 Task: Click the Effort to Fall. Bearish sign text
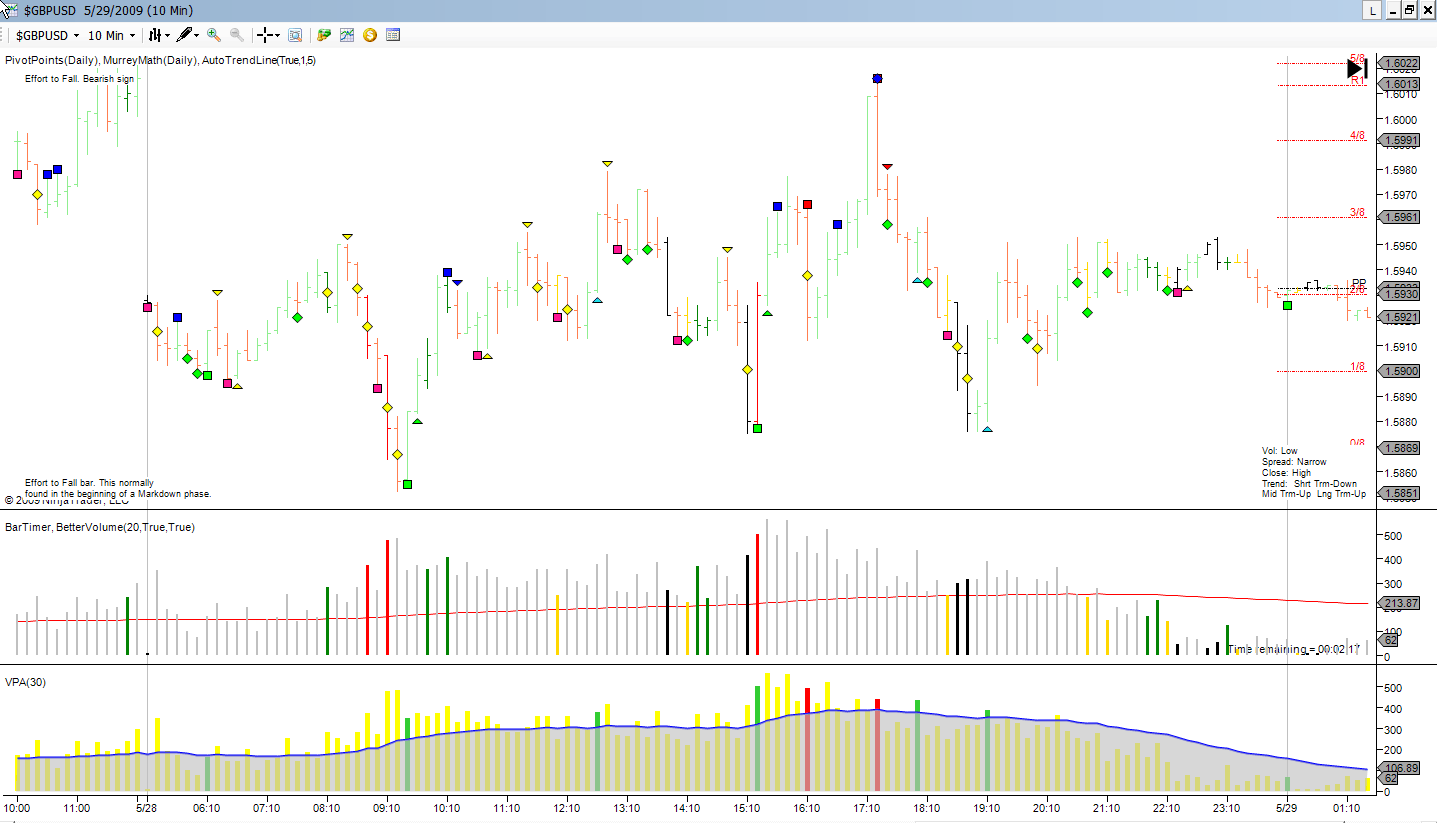click(79, 78)
